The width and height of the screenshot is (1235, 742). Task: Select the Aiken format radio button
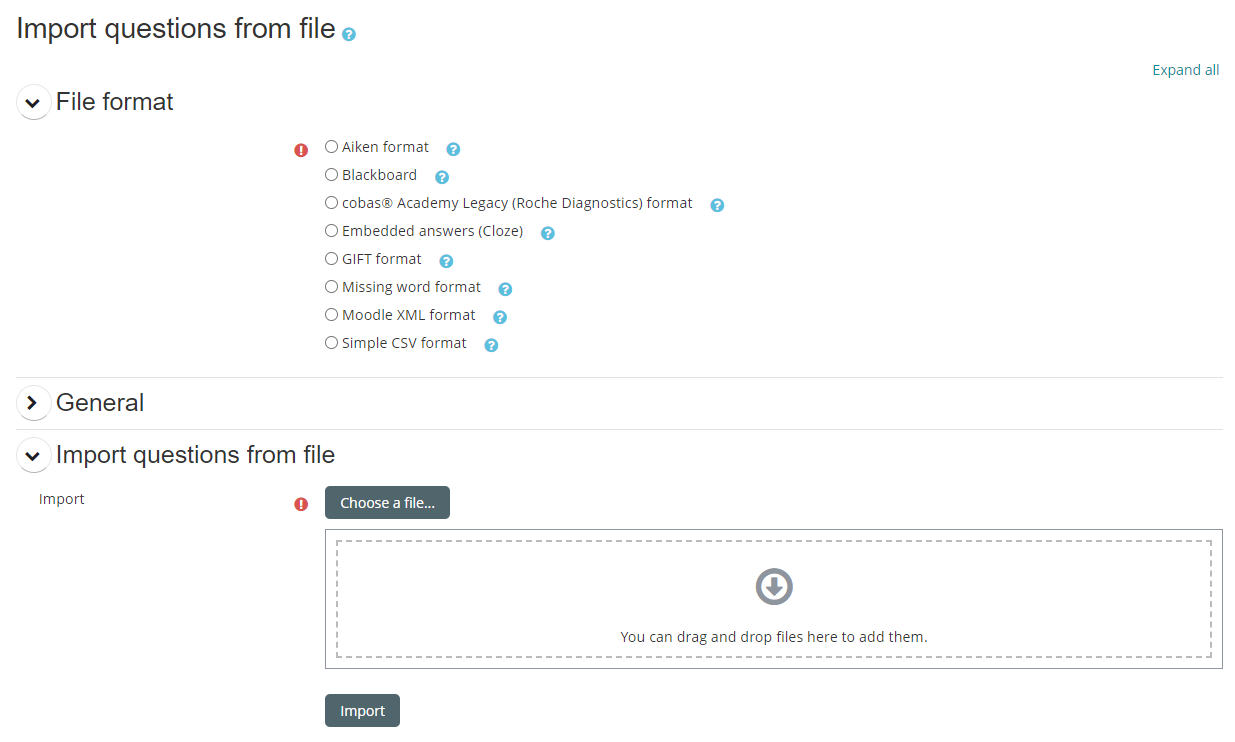(x=332, y=147)
